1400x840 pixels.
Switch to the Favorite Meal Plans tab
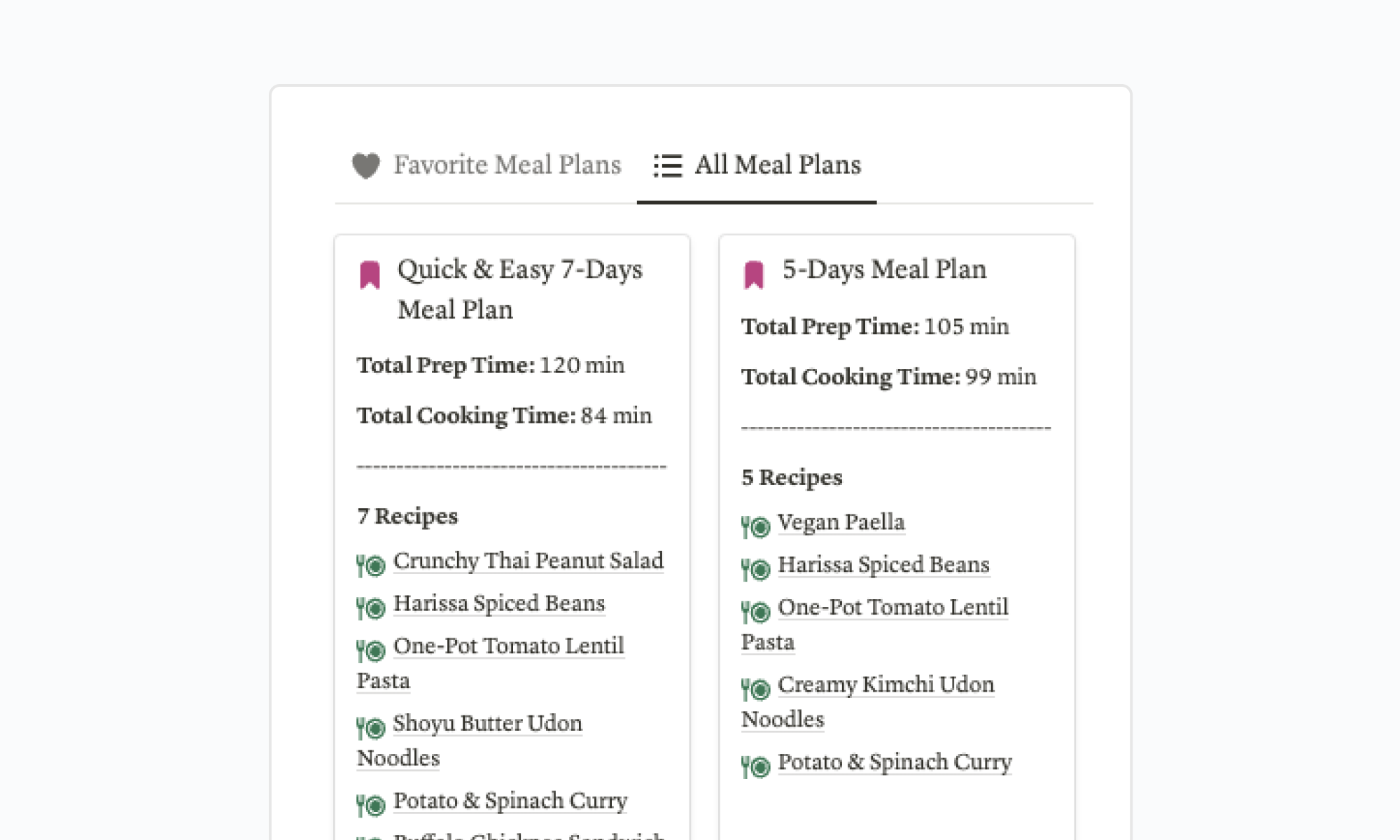coord(506,165)
